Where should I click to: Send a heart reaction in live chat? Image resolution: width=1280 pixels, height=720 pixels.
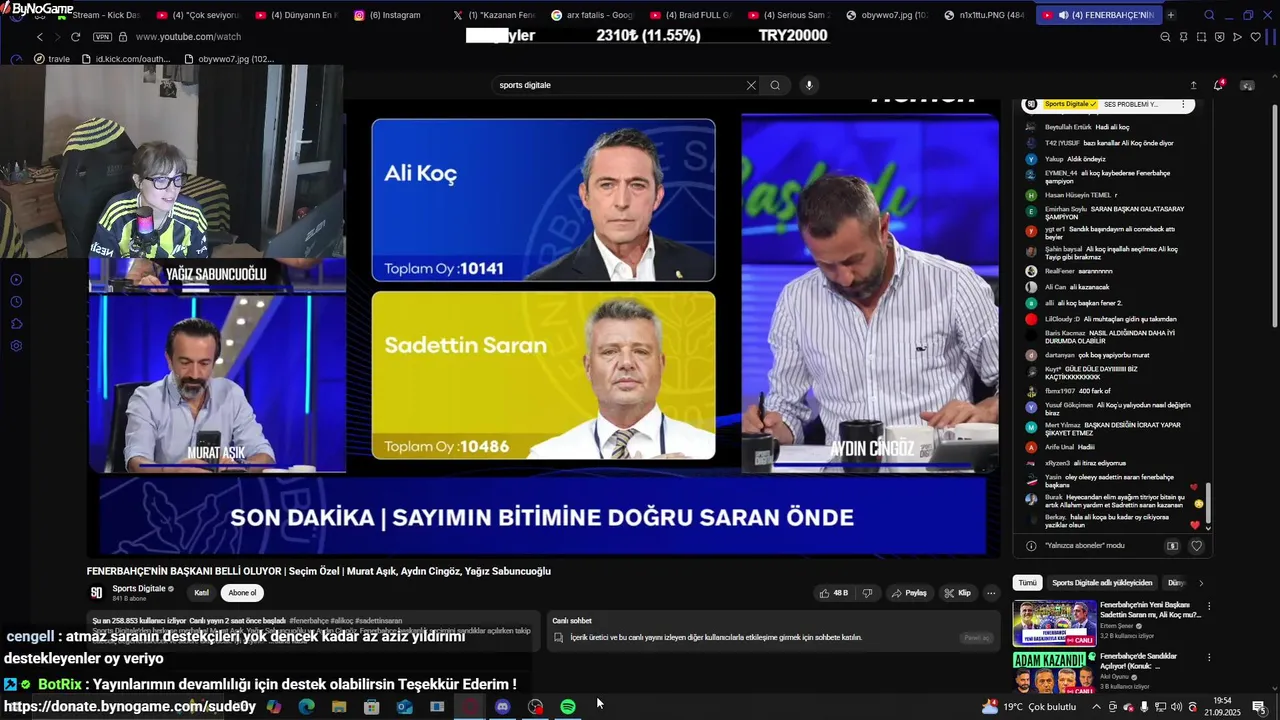(x=1196, y=546)
